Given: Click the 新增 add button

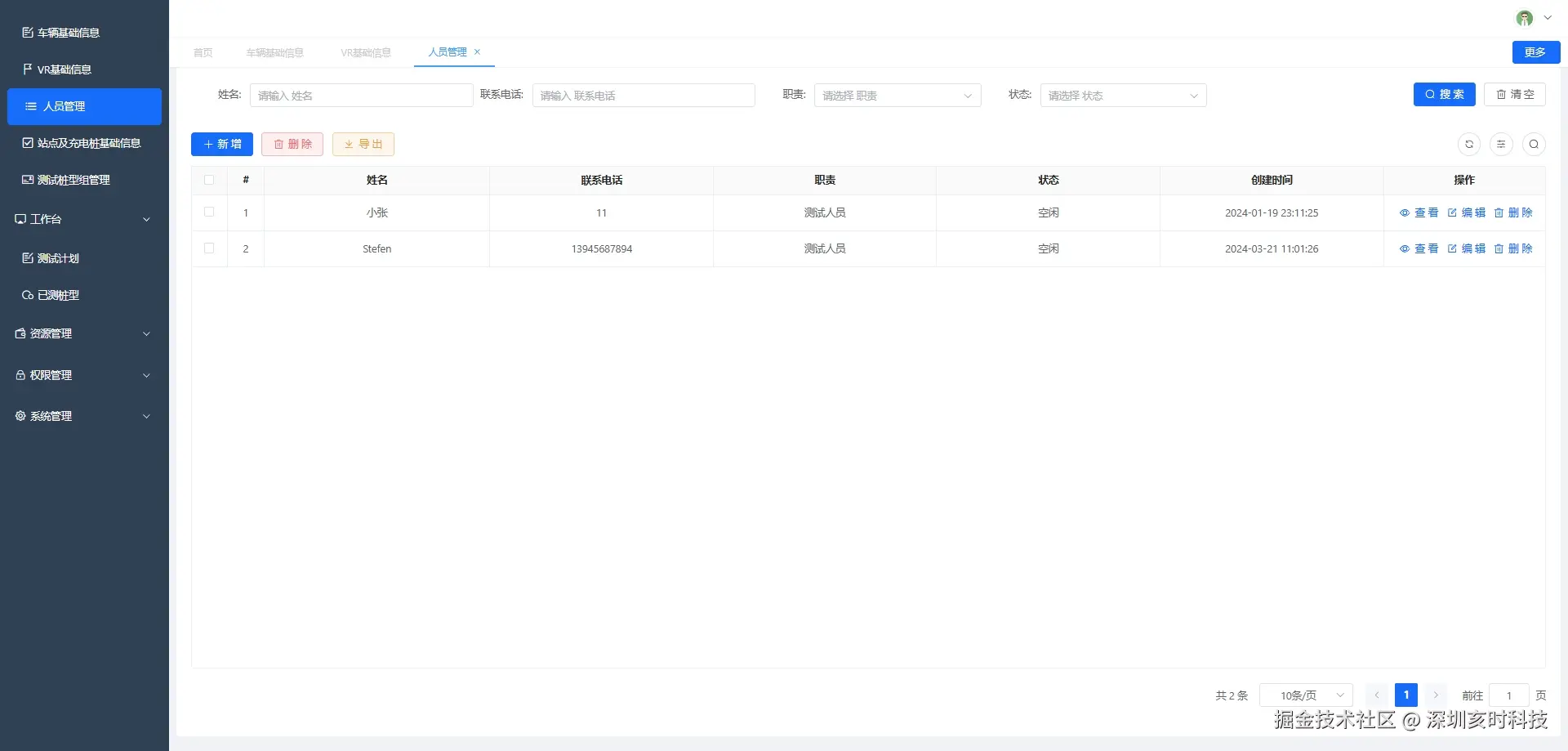Looking at the screenshot, I should (x=222, y=144).
